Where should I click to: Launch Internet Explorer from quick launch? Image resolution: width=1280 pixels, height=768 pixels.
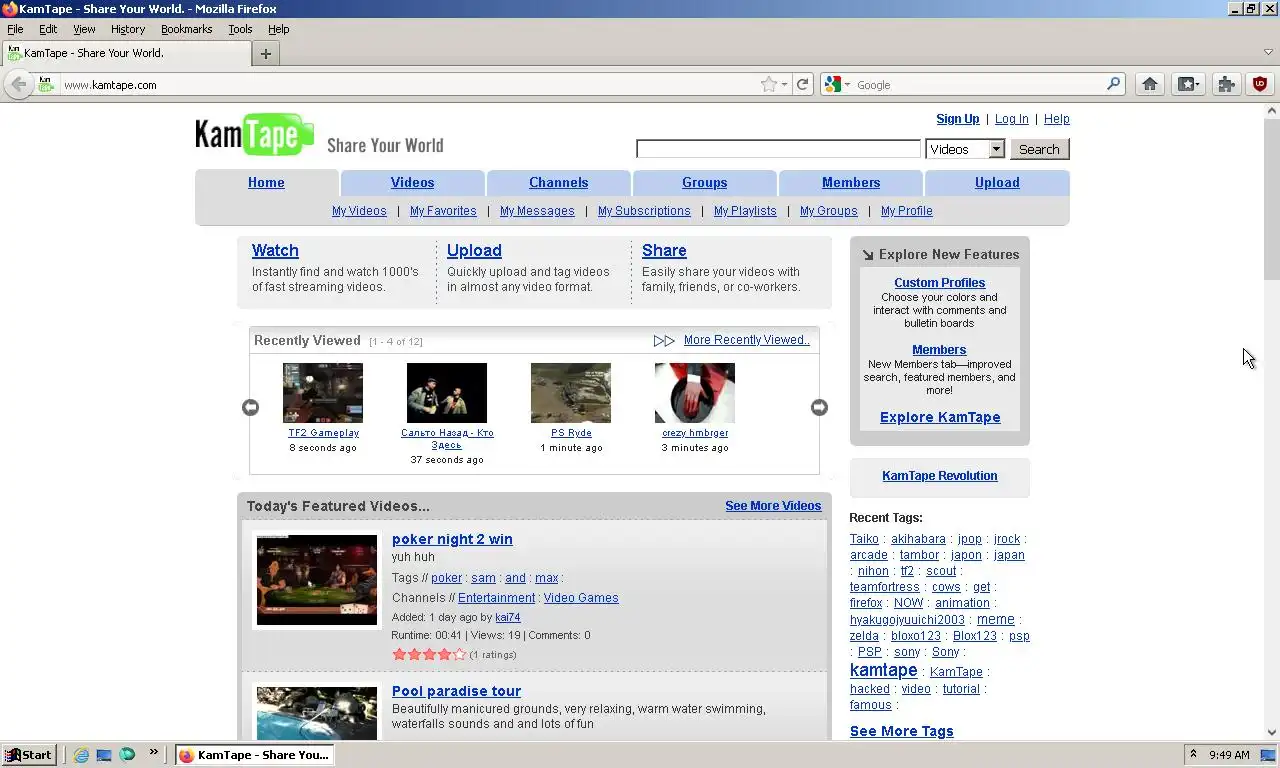pos(82,755)
